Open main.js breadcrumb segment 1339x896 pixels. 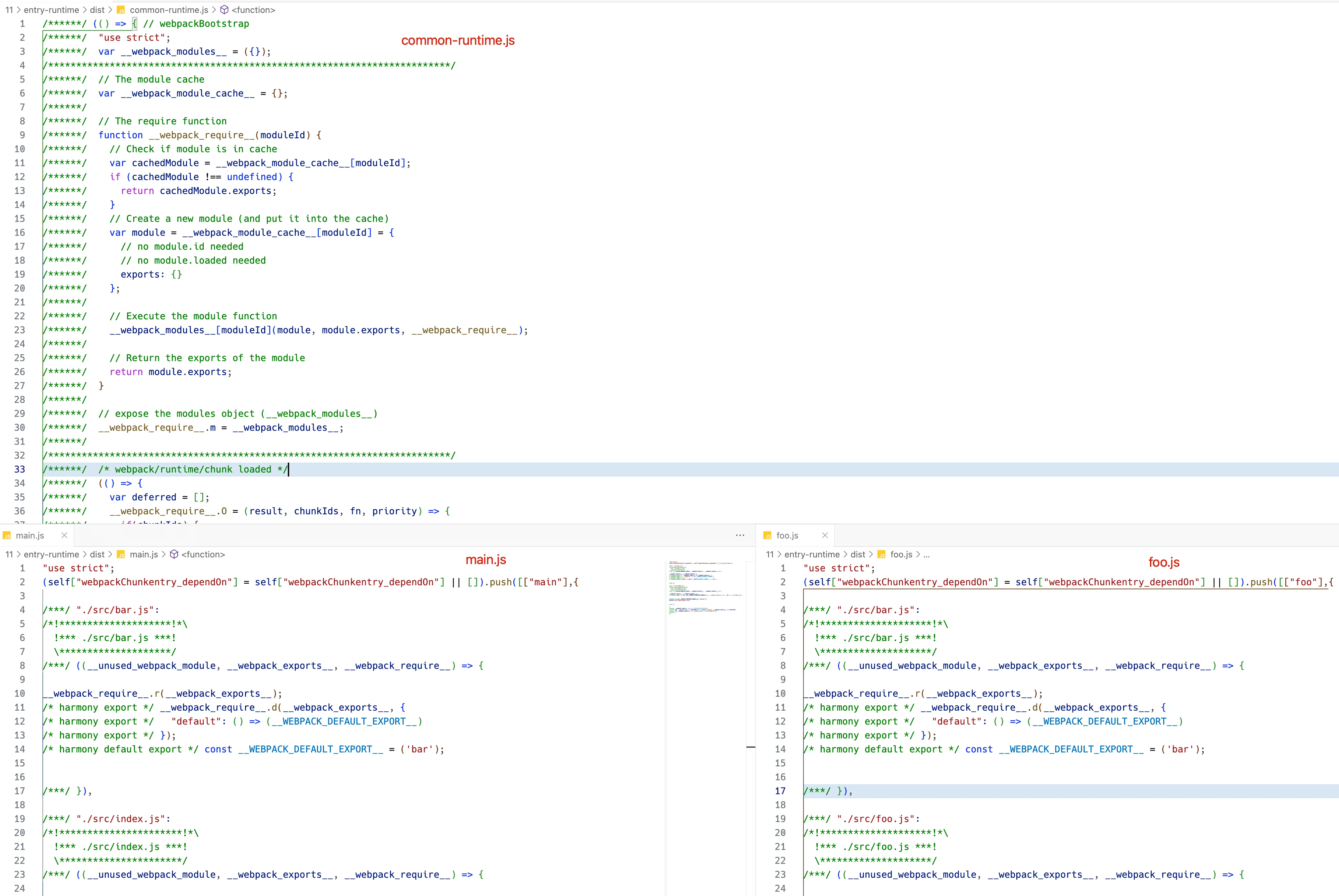coord(144,554)
